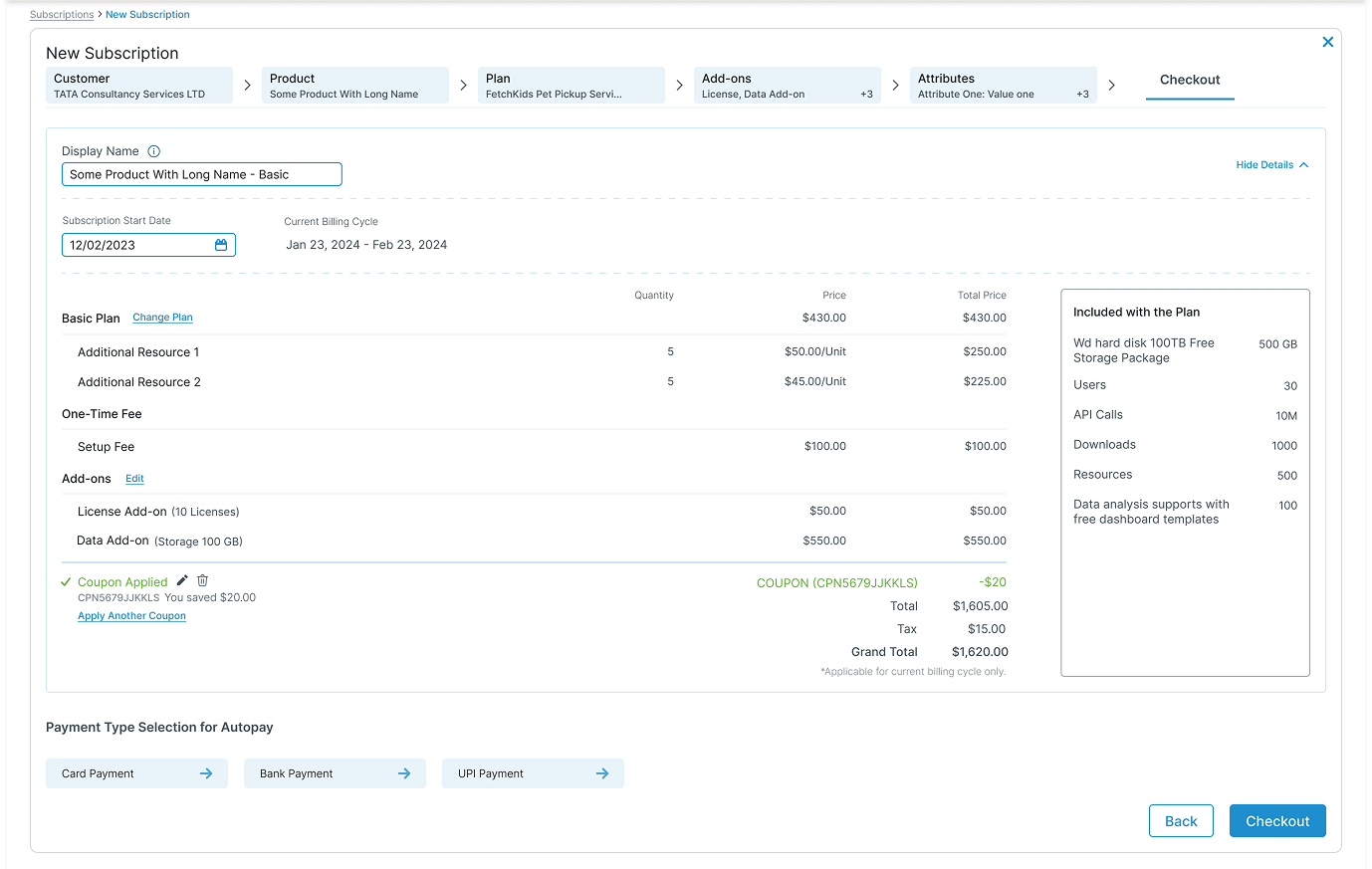Open the Attributes step
The image size is (1372, 869).
point(1004,86)
